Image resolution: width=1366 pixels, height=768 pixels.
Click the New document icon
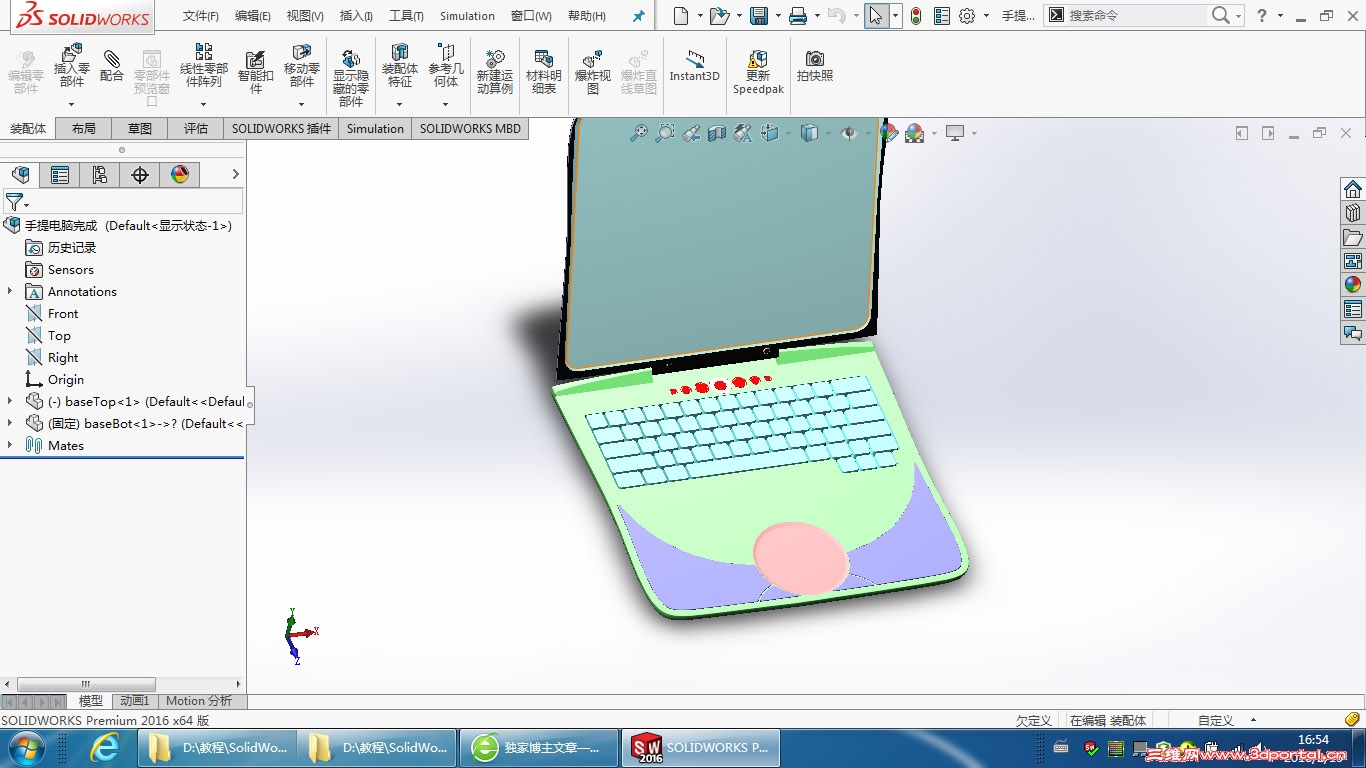pos(681,15)
